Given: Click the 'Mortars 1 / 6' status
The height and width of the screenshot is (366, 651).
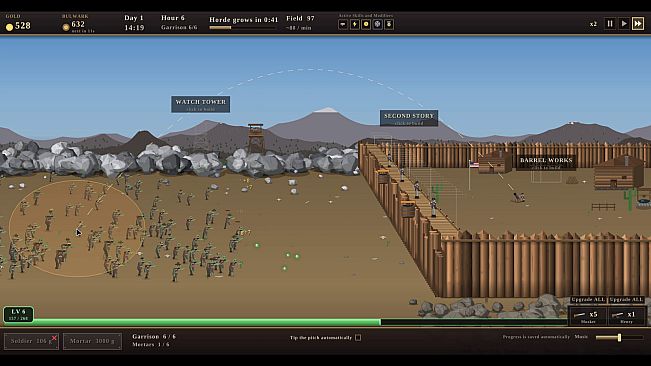Looking at the screenshot, I should click(x=151, y=344).
